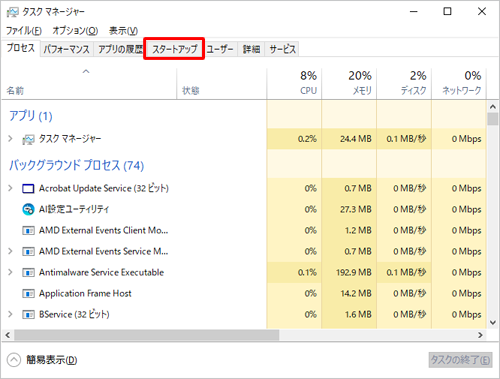The width and height of the screenshot is (500, 379).
Task: Sort by the 状態 column header
Action: (x=222, y=83)
